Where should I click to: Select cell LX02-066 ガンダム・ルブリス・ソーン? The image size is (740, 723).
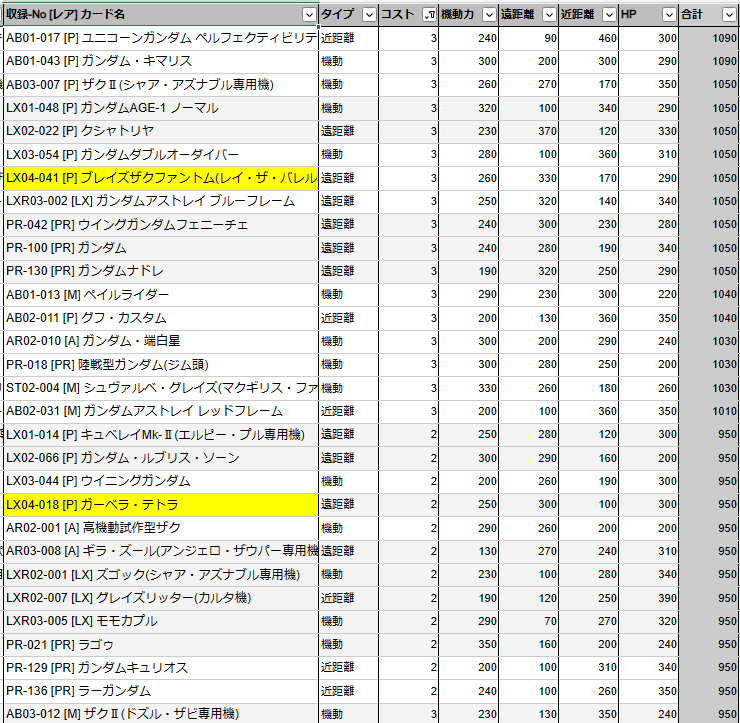[160, 458]
